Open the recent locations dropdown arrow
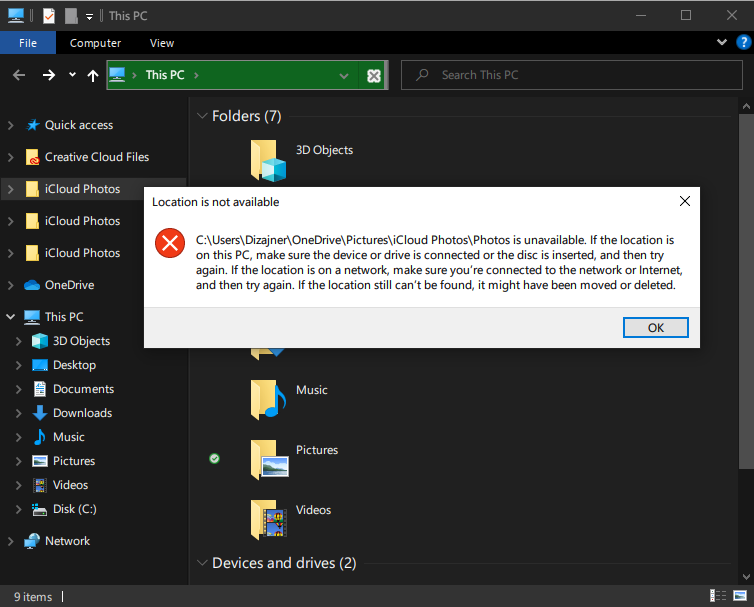 coord(72,75)
